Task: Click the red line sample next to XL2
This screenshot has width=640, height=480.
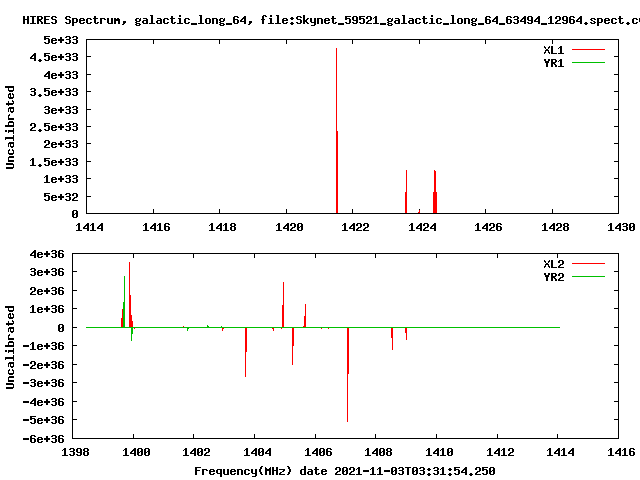Action: pyautogui.click(x=588, y=264)
